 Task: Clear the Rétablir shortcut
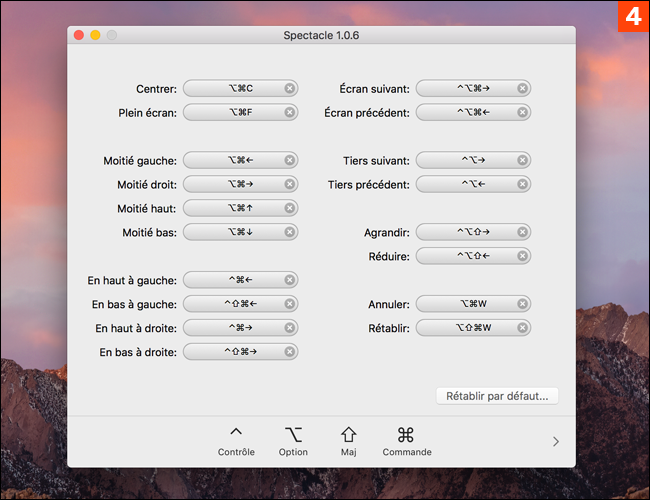click(x=523, y=328)
